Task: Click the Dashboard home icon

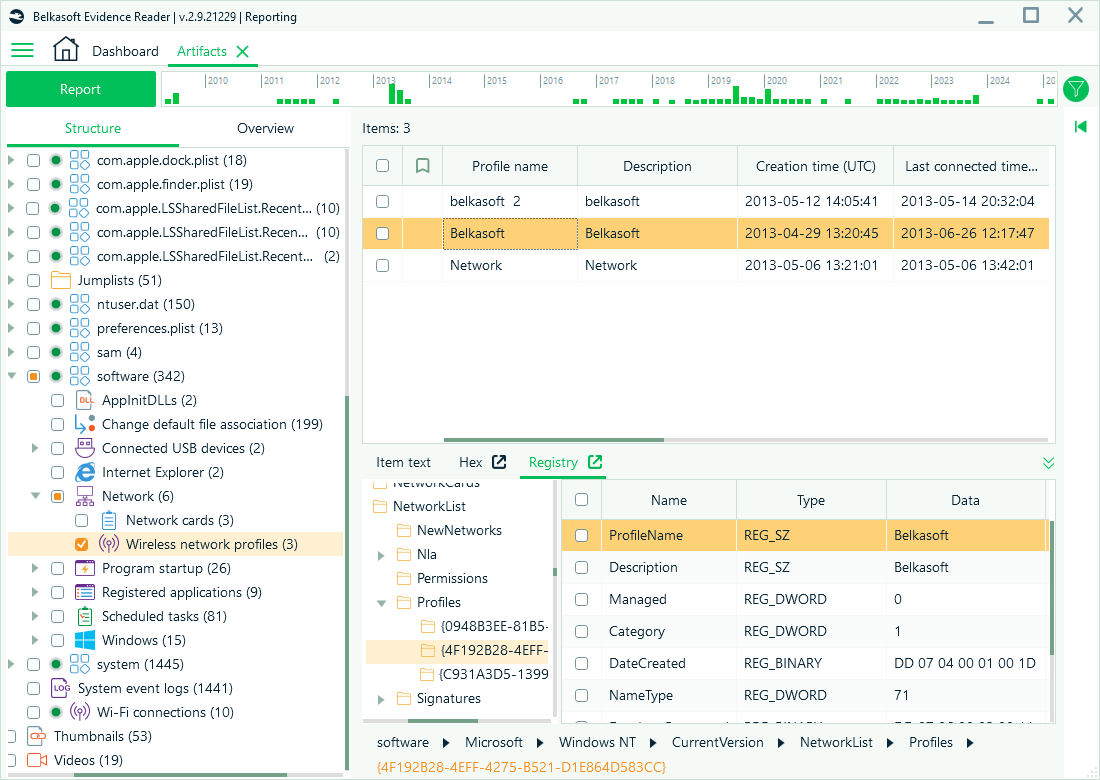Action: pos(66,50)
